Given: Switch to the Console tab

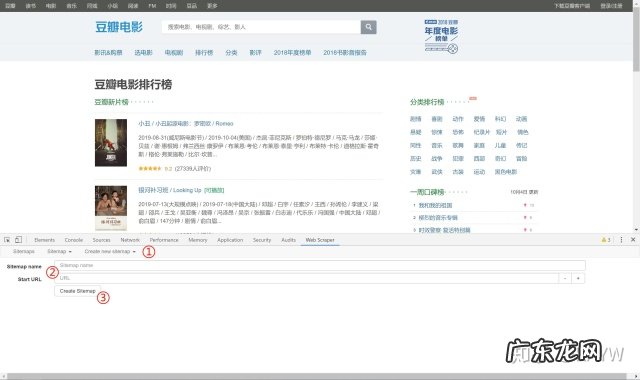Looking at the screenshot, I should tap(74, 240).
